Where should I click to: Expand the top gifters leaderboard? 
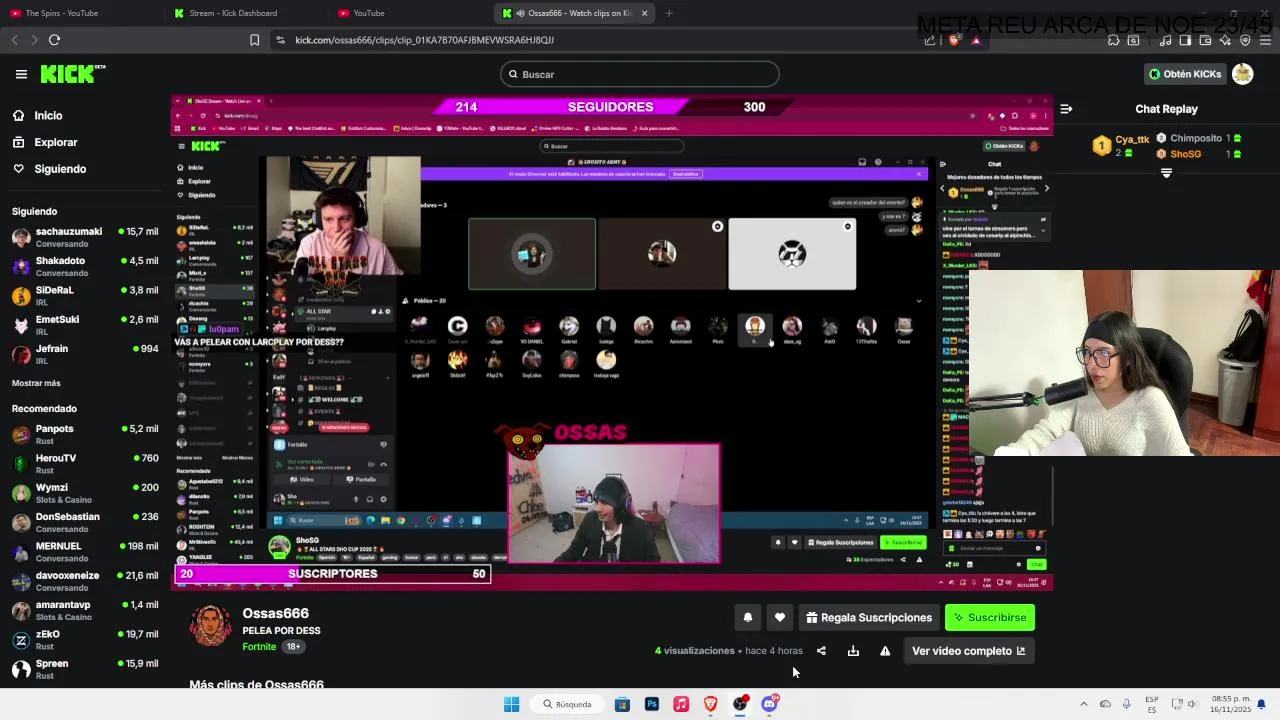pyautogui.click(x=1166, y=173)
